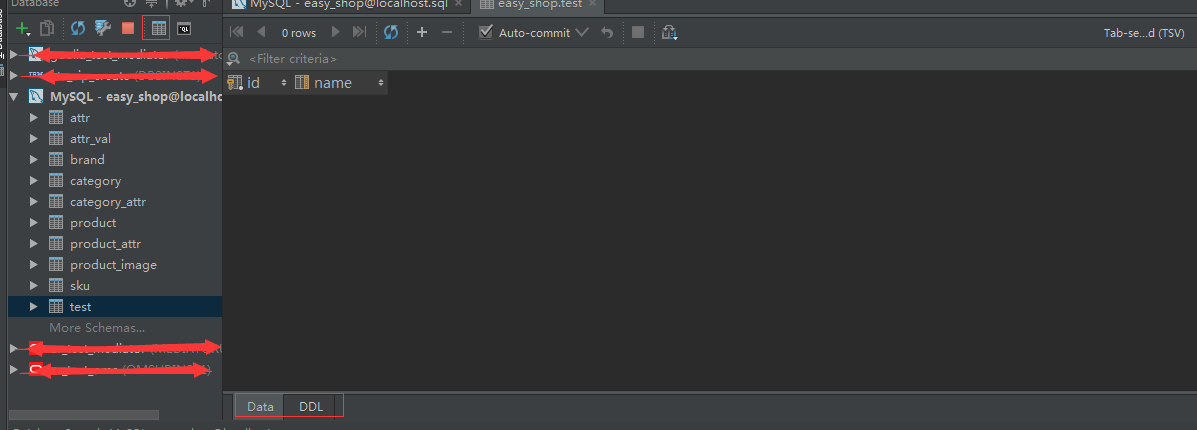Expand the product table node
The height and width of the screenshot is (430, 1197).
pos(34,223)
